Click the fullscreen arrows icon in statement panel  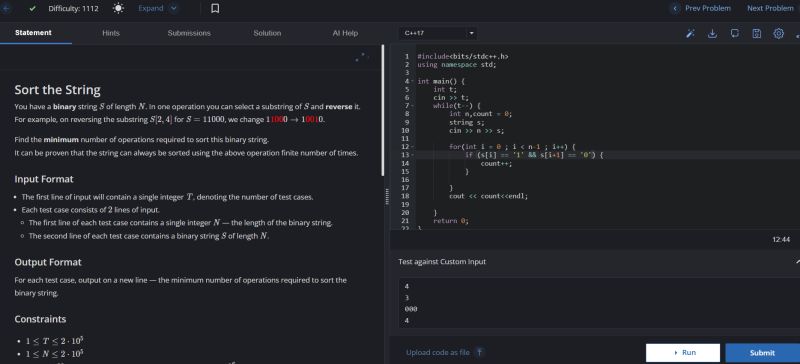[x=361, y=57]
